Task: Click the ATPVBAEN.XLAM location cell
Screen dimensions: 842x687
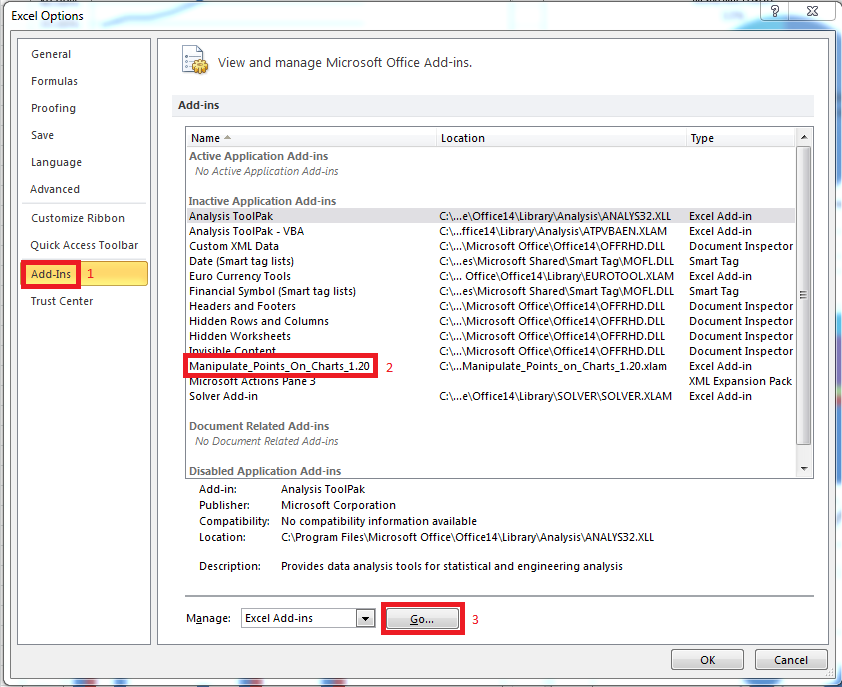Action: (553, 231)
